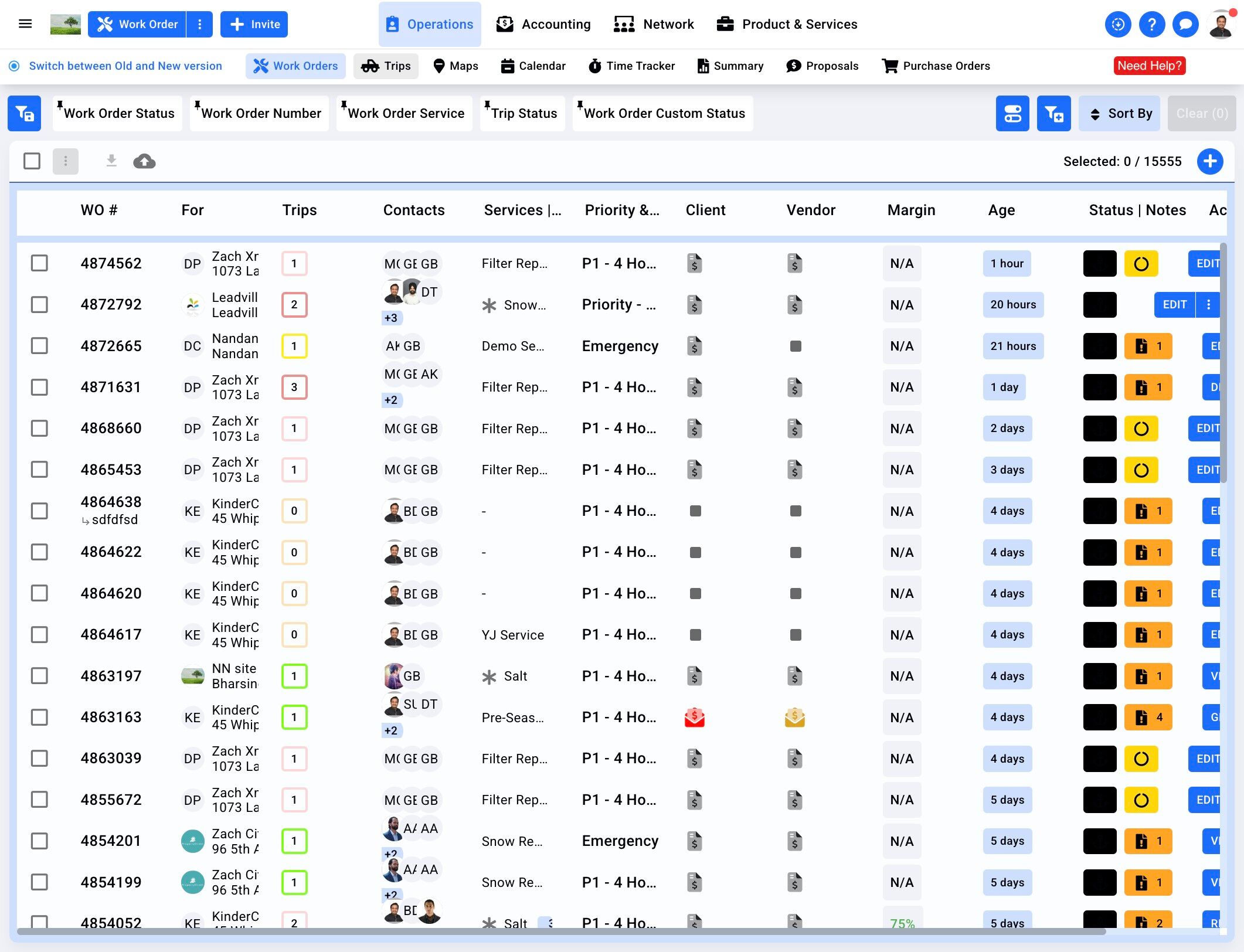Switch to the Trips tab

[386, 66]
